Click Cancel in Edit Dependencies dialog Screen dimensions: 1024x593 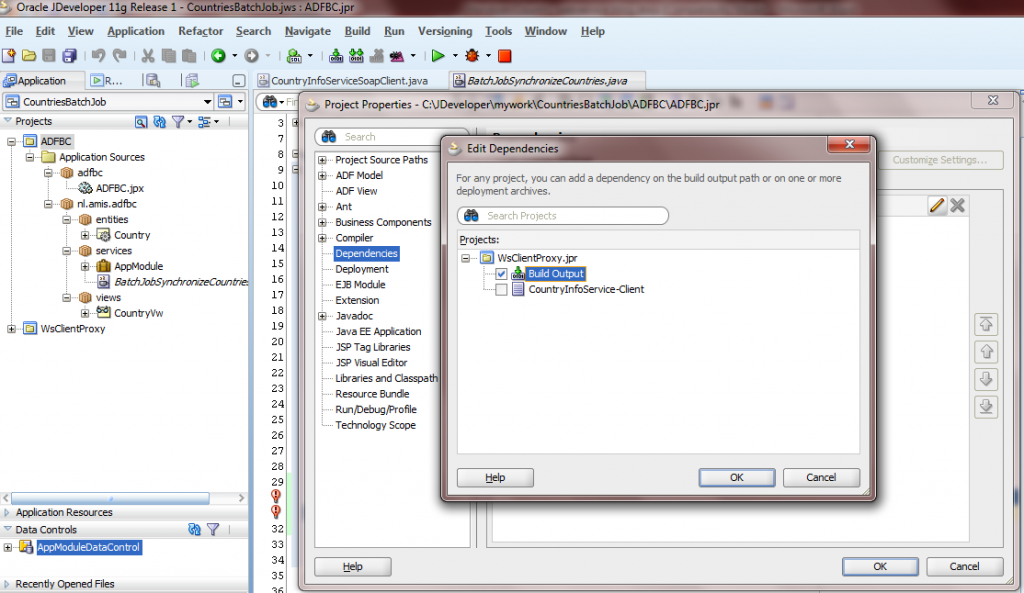click(821, 477)
